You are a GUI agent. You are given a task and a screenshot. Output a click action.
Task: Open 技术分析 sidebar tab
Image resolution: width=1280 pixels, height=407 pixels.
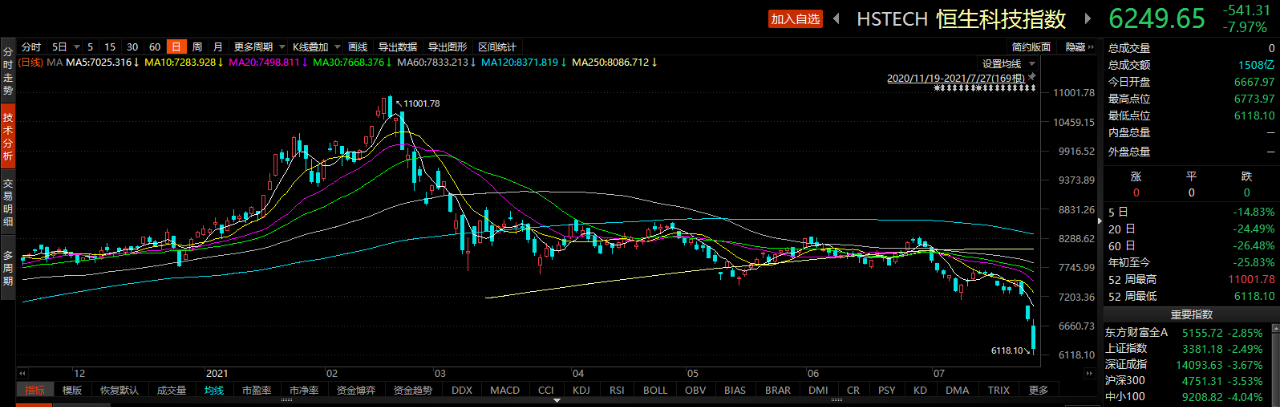pos(8,137)
